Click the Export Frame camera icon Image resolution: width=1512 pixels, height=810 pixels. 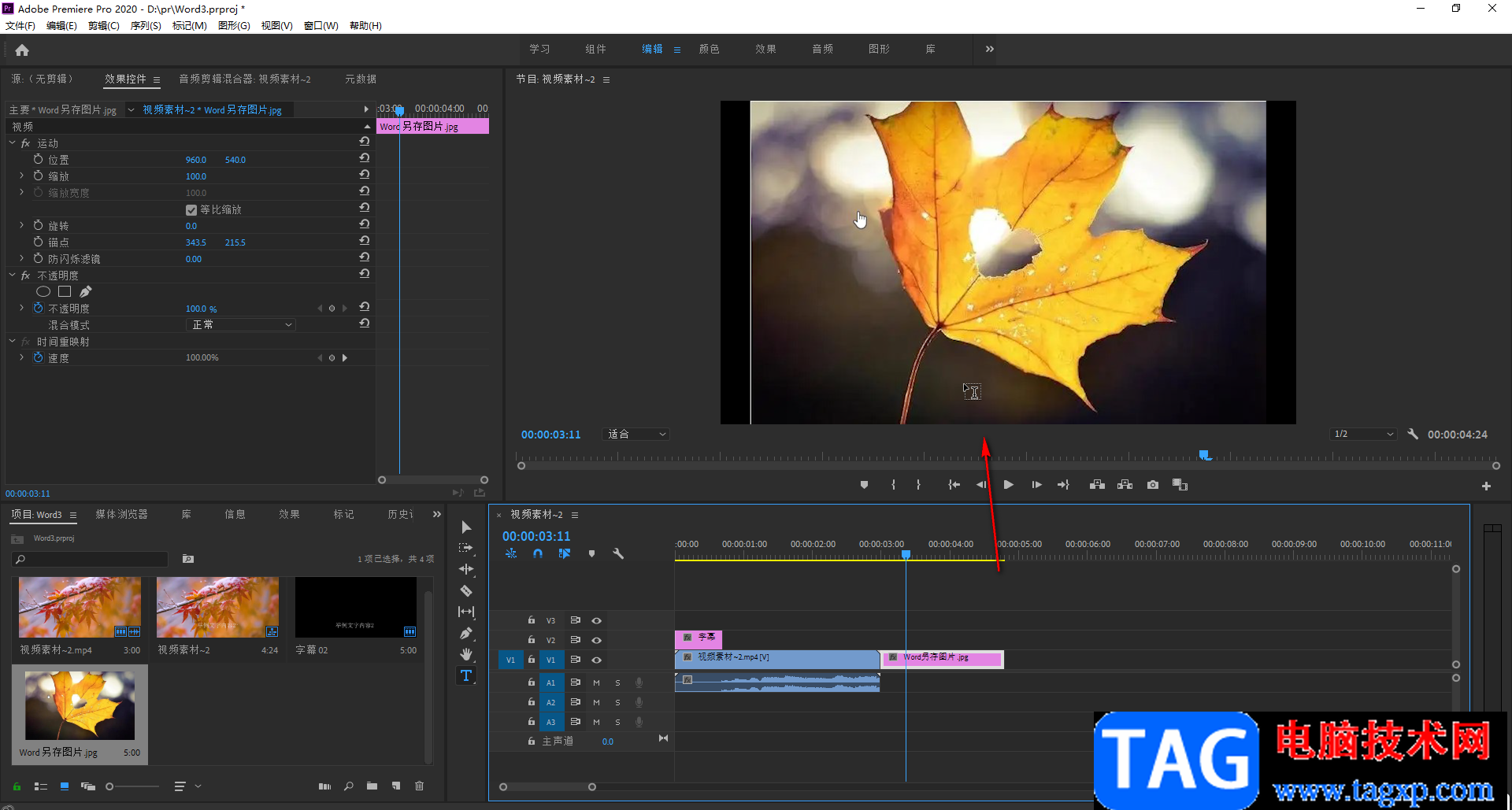1153,485
